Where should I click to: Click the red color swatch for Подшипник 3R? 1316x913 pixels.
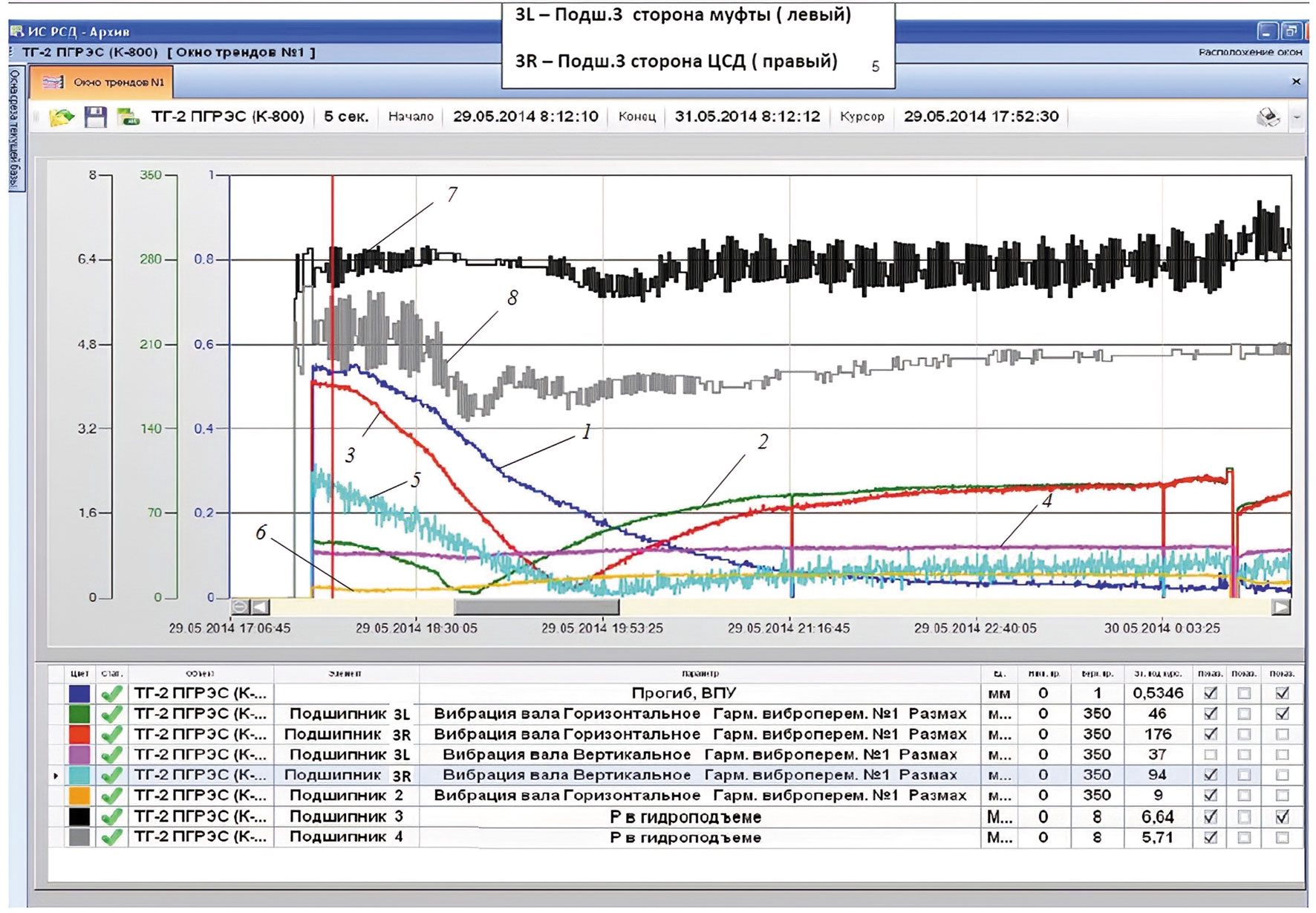tap(79, 735)
